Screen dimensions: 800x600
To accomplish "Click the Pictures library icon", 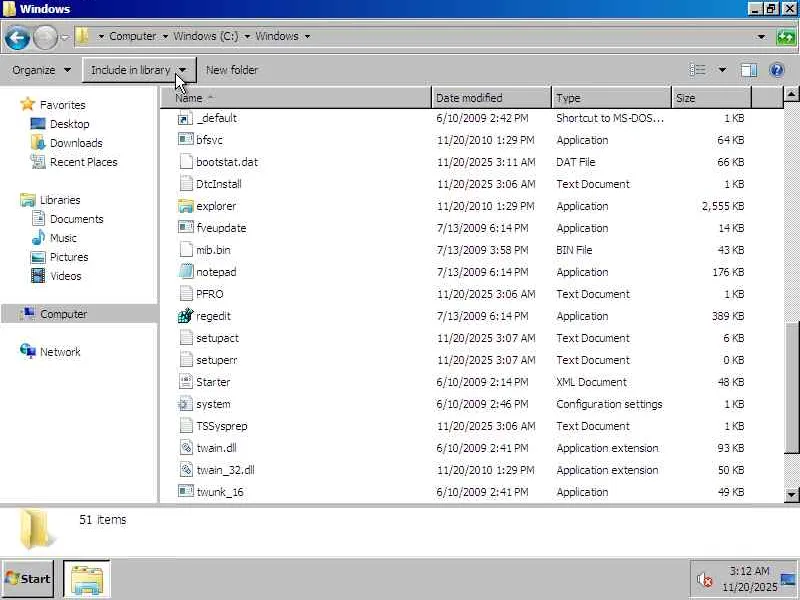I will 38,257.
